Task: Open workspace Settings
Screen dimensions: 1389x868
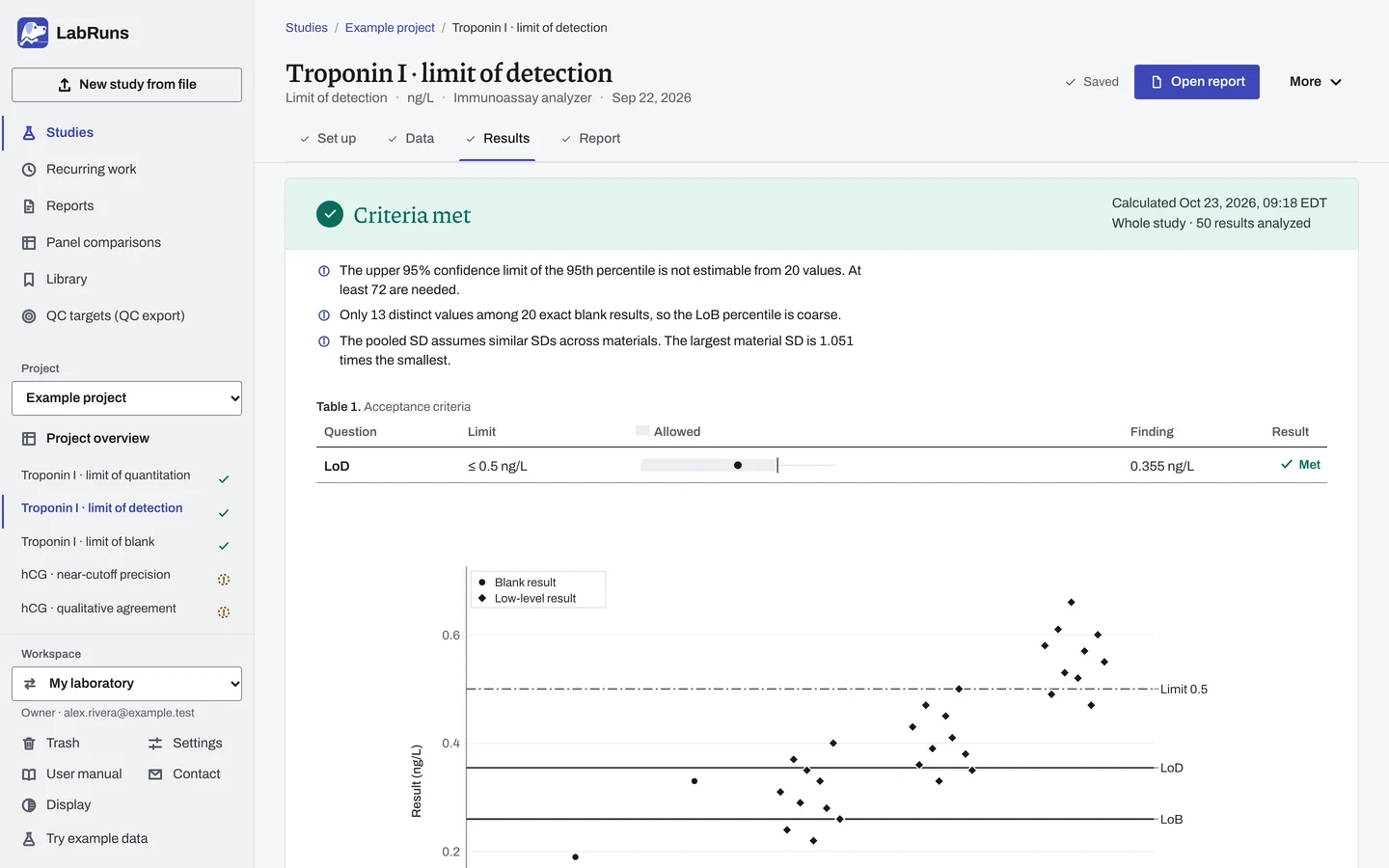Action: [197, 744]
